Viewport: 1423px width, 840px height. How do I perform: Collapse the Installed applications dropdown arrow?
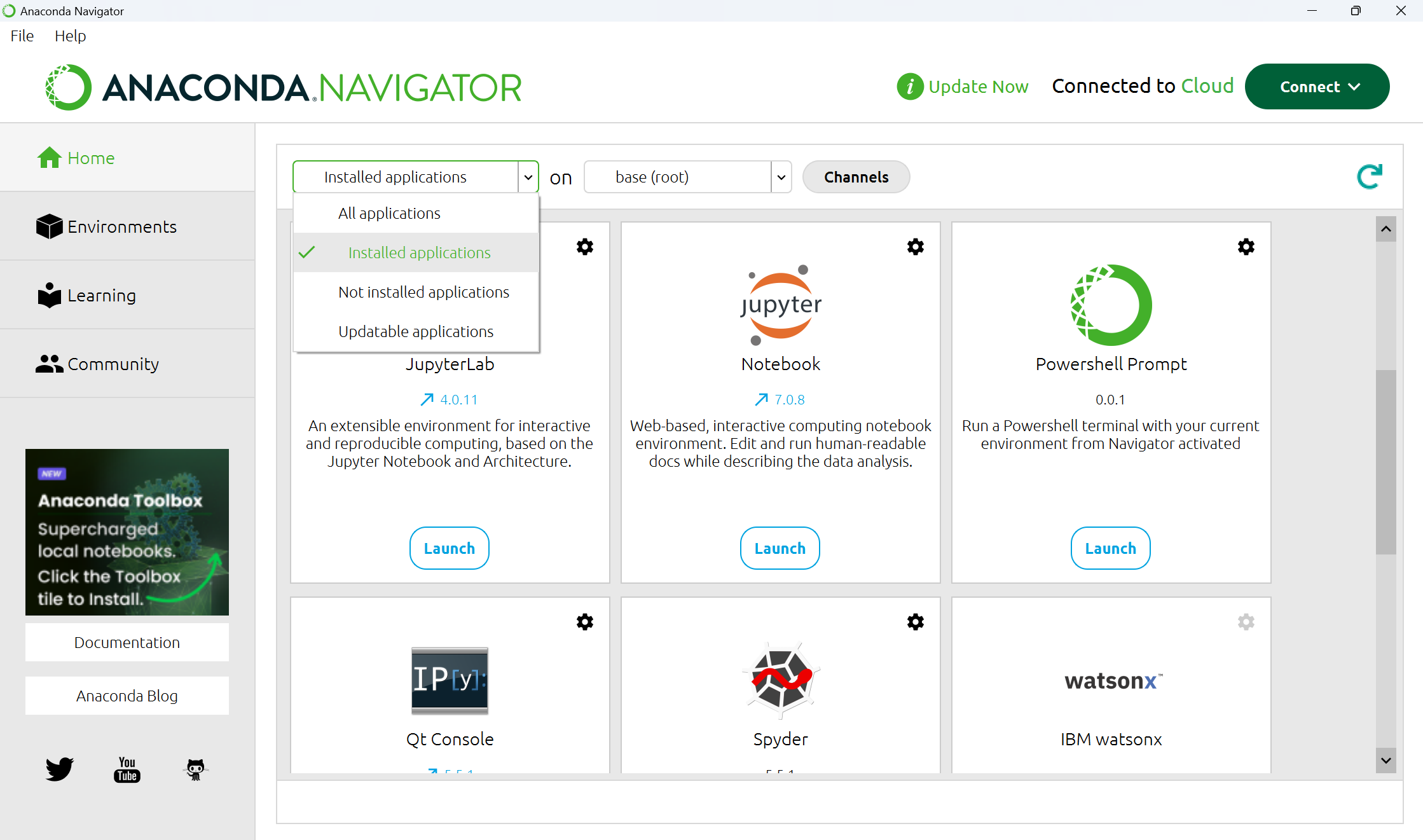[528, 177]
